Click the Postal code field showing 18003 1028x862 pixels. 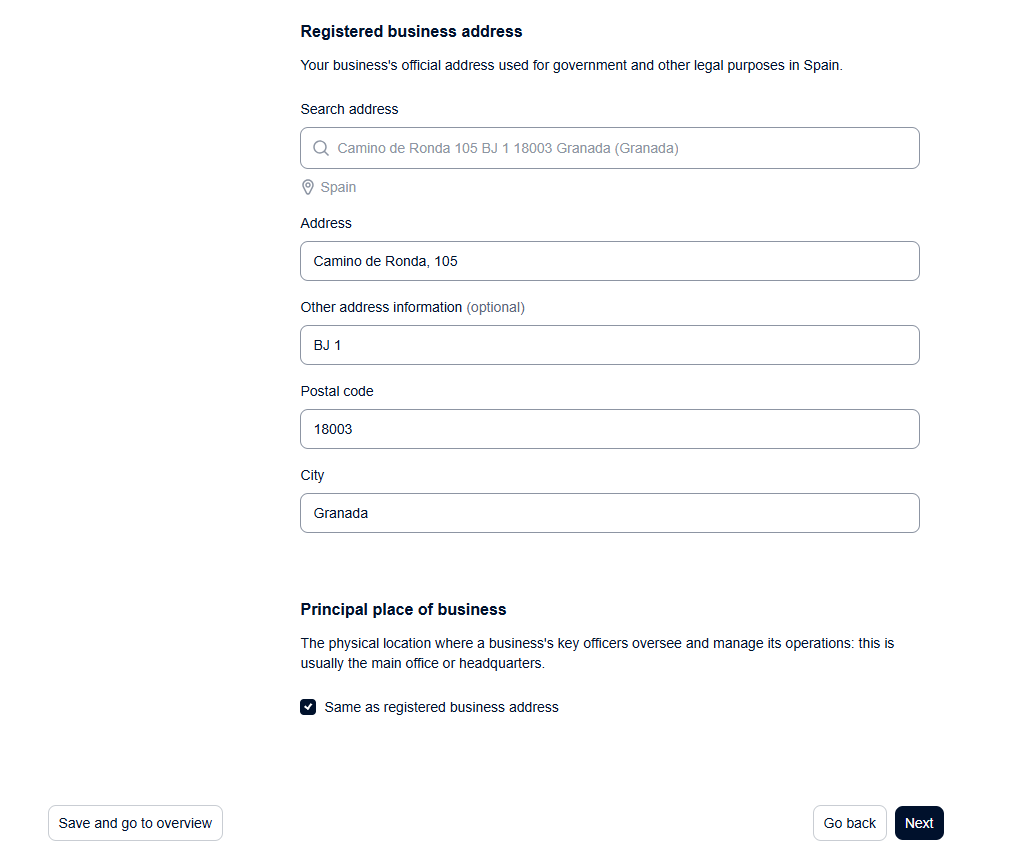click(610, 429)
